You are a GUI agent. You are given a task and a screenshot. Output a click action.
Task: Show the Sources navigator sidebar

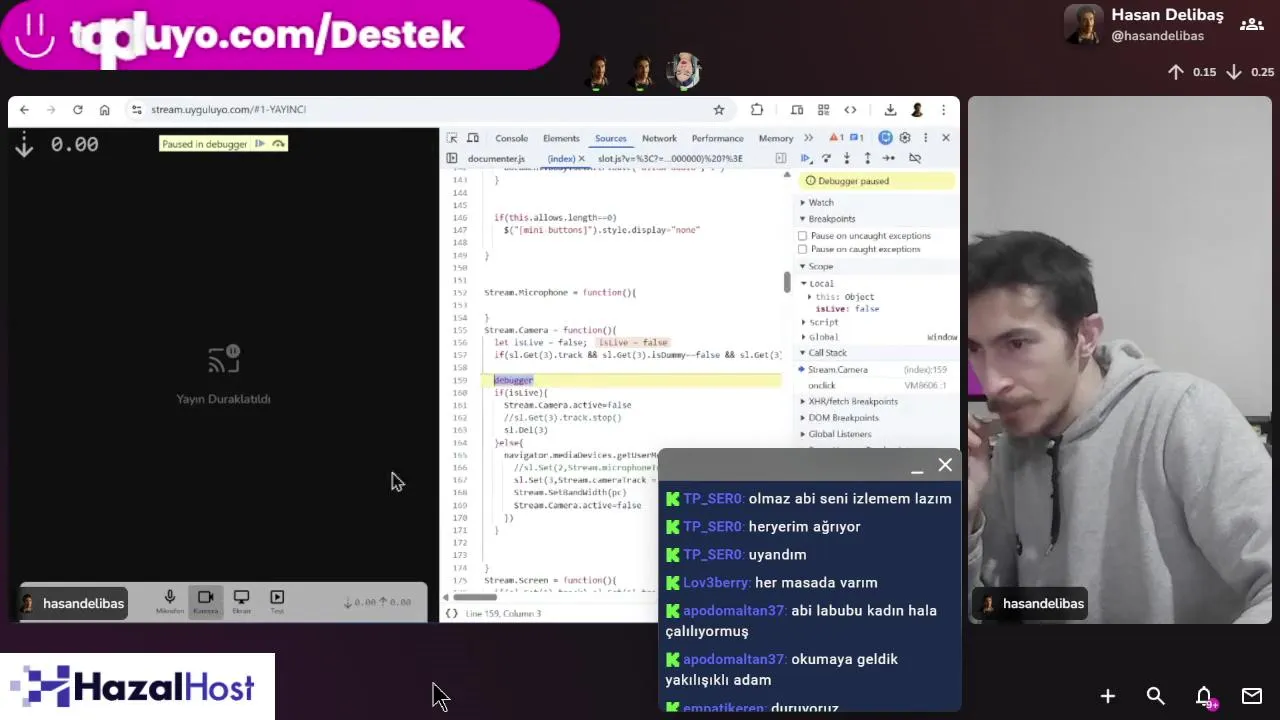pos(452,158)
